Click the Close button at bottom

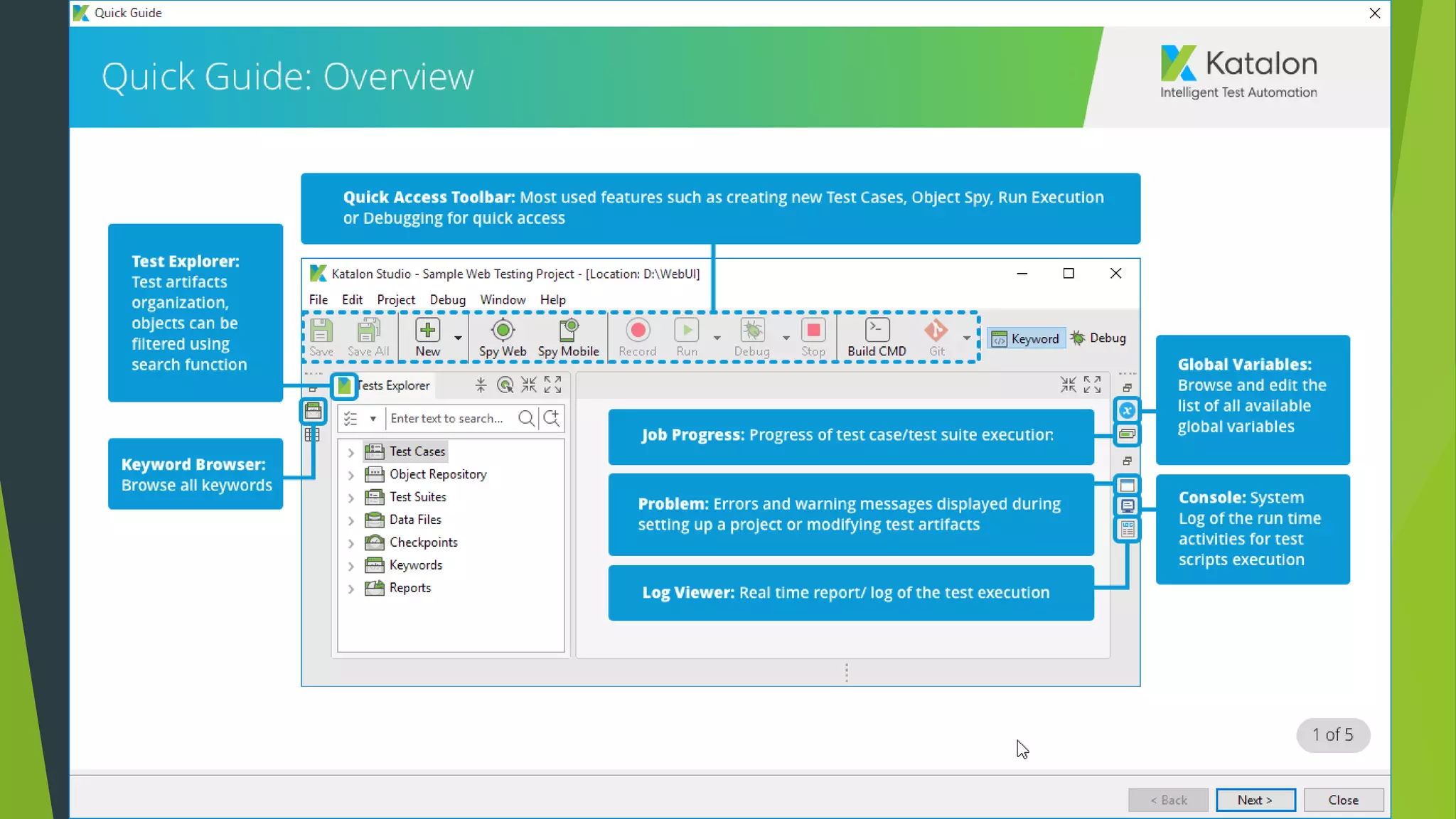coord(1343,800)
